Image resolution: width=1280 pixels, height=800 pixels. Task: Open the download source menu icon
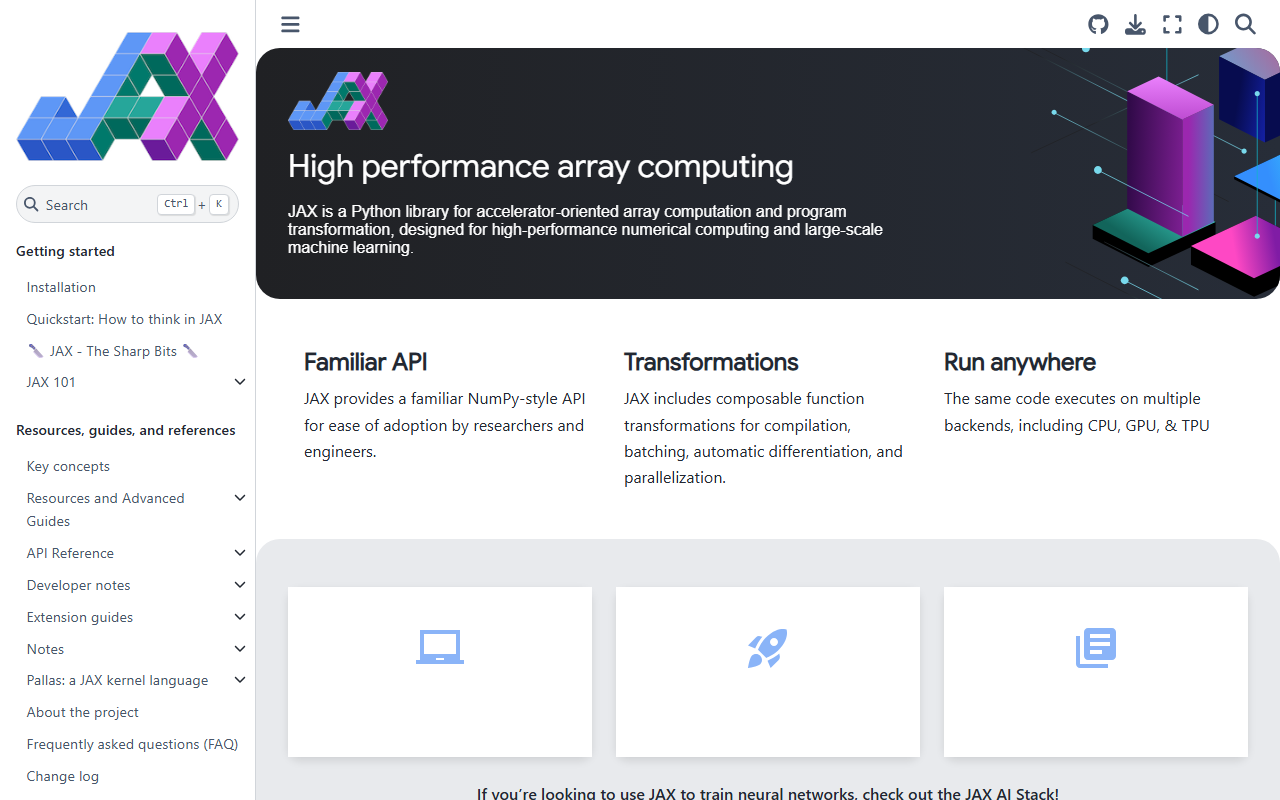pyautogui.click(x=1135, y=24)
